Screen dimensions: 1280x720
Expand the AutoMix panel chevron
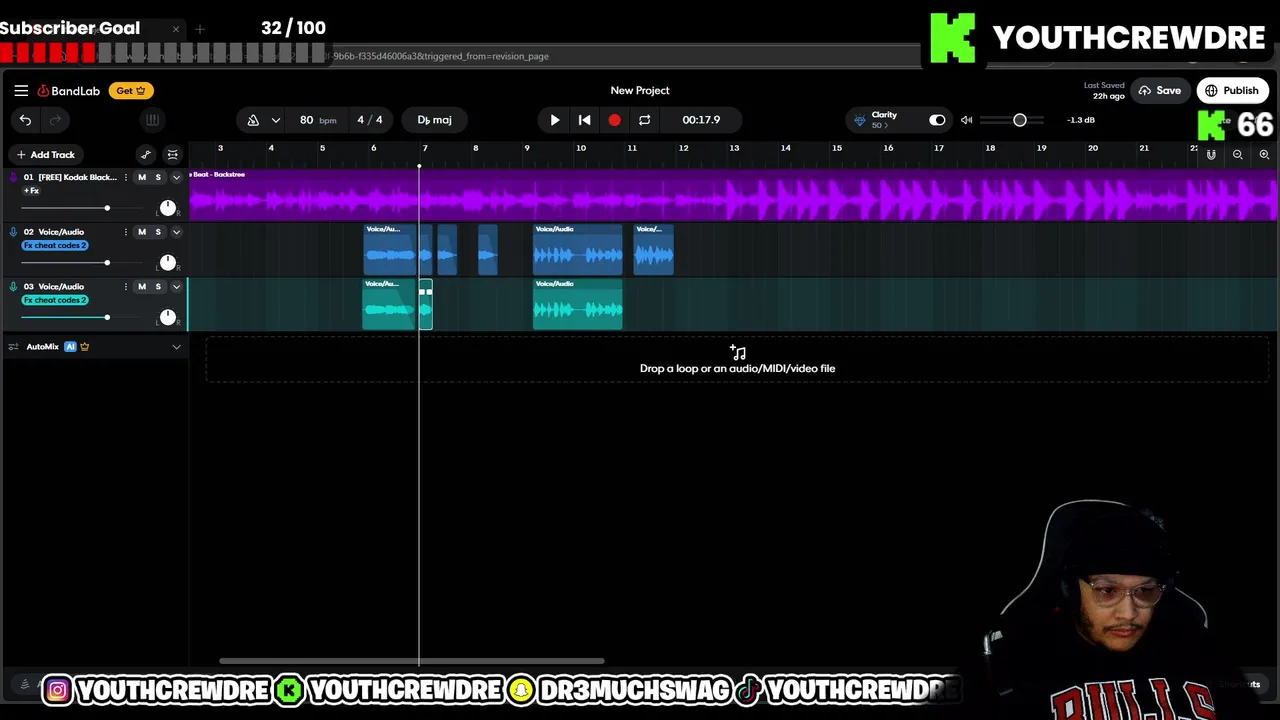pos(176,347)
